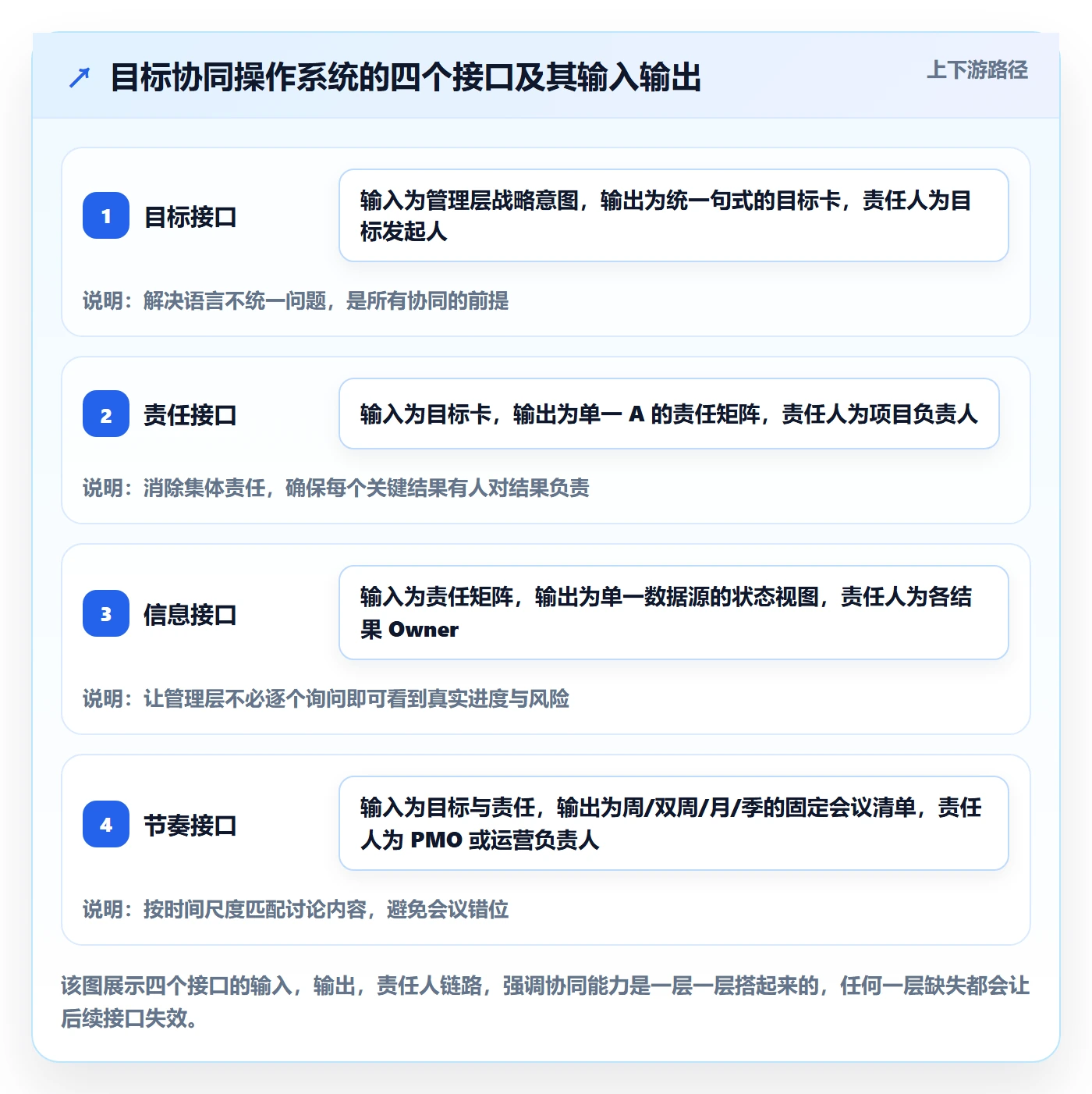The height and width of the screenshot is (1094, 1092).
Task: Select the 信息接口 heading
Action: [190, 614]
